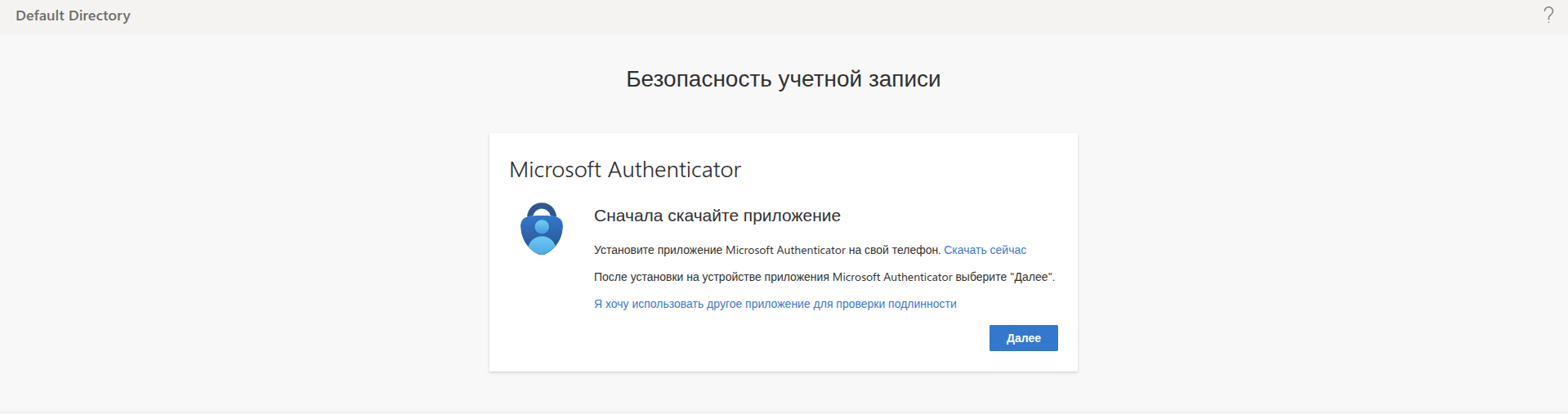The height and width of the screenshot is (414, 1568).
Task: Click the Default Directory header text
Action: pyautogui.click(x=73, y=16)
